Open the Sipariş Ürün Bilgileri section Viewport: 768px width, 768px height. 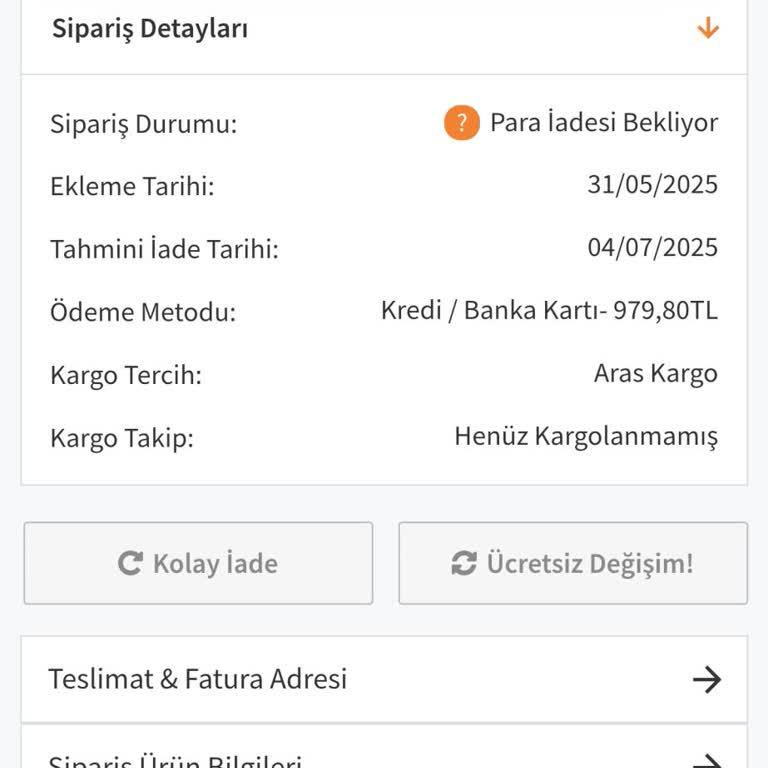(176, 762)
